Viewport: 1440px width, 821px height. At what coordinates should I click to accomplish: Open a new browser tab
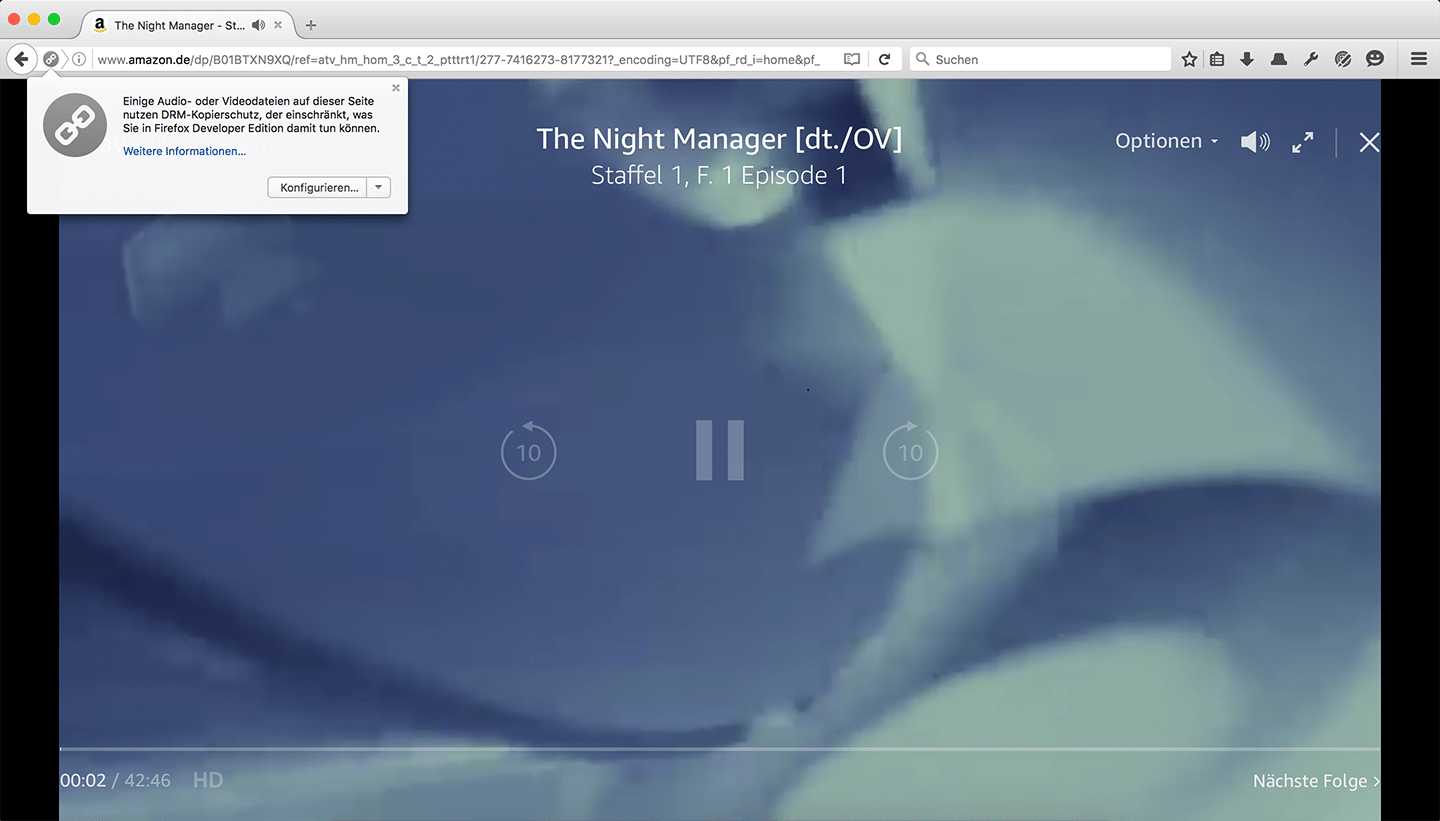point(311,25)
